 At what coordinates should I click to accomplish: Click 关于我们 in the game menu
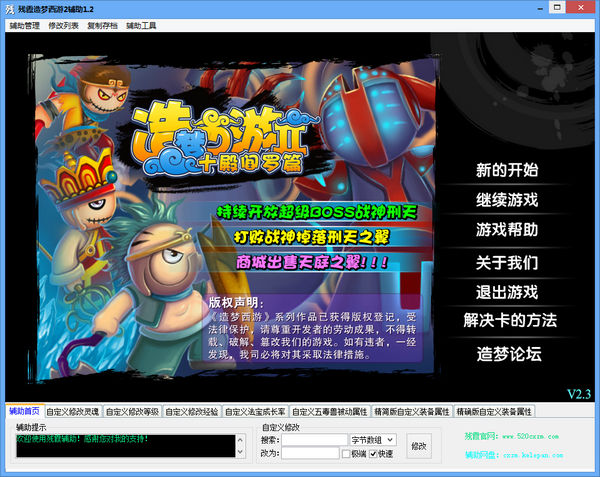tap(507, 262)
